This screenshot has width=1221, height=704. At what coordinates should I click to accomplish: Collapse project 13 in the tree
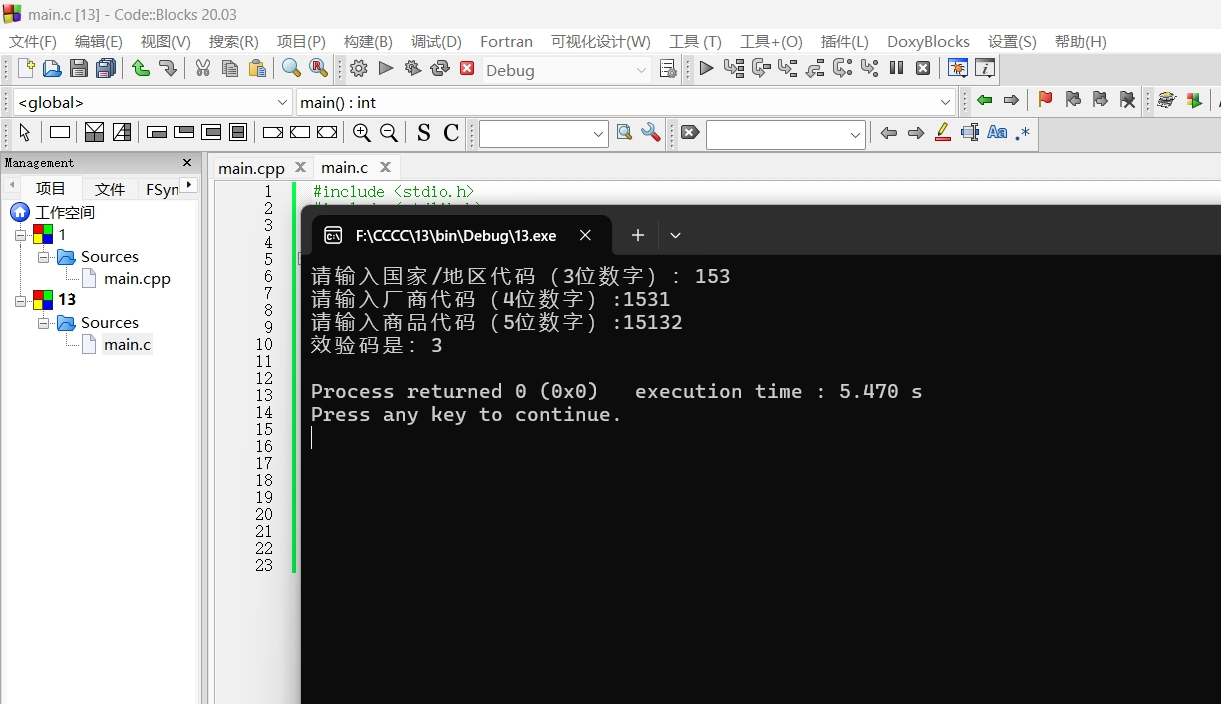[21, 300]
